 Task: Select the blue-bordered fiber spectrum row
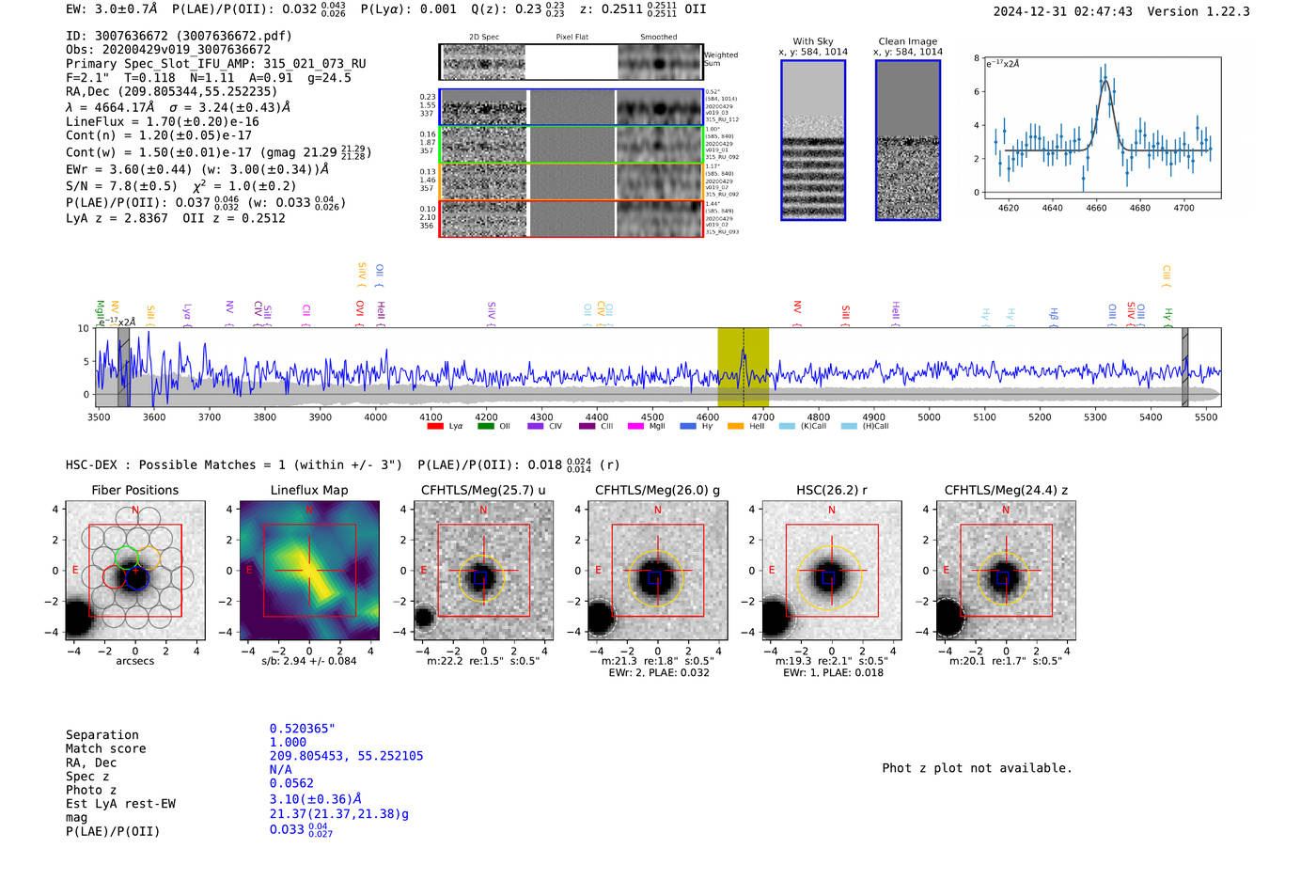571,107
